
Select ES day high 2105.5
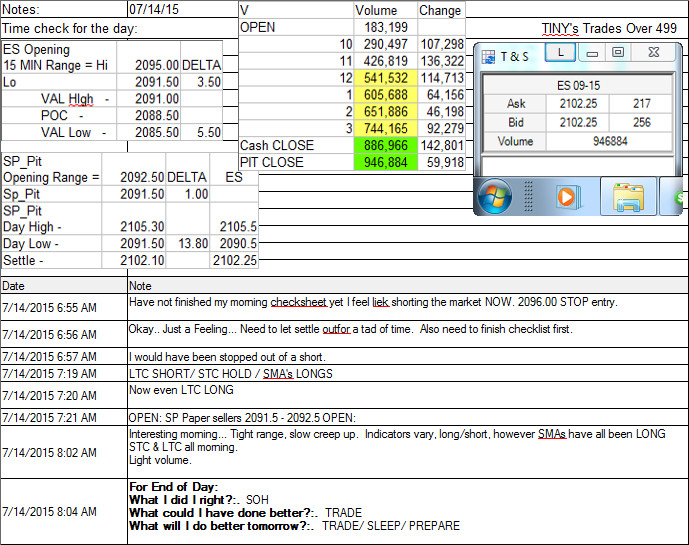[x=234, y=226]
